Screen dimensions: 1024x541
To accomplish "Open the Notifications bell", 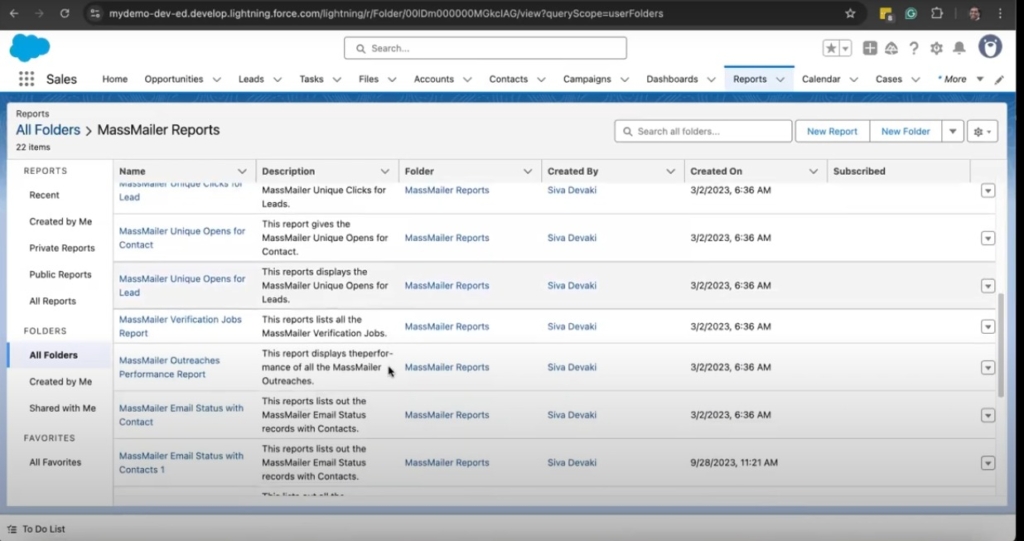I will [x=959, y=48].
